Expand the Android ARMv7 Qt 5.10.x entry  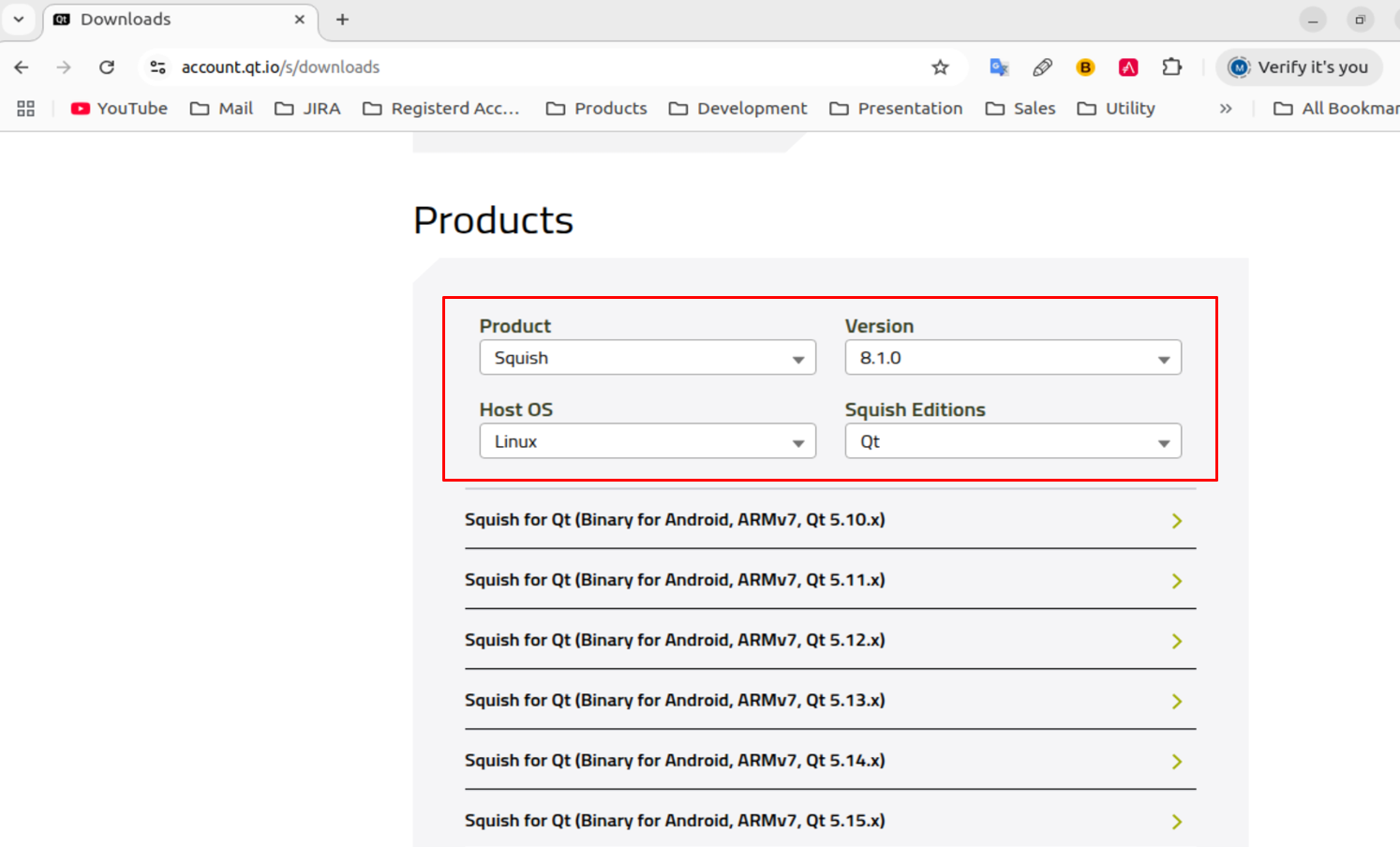[829, 520]
